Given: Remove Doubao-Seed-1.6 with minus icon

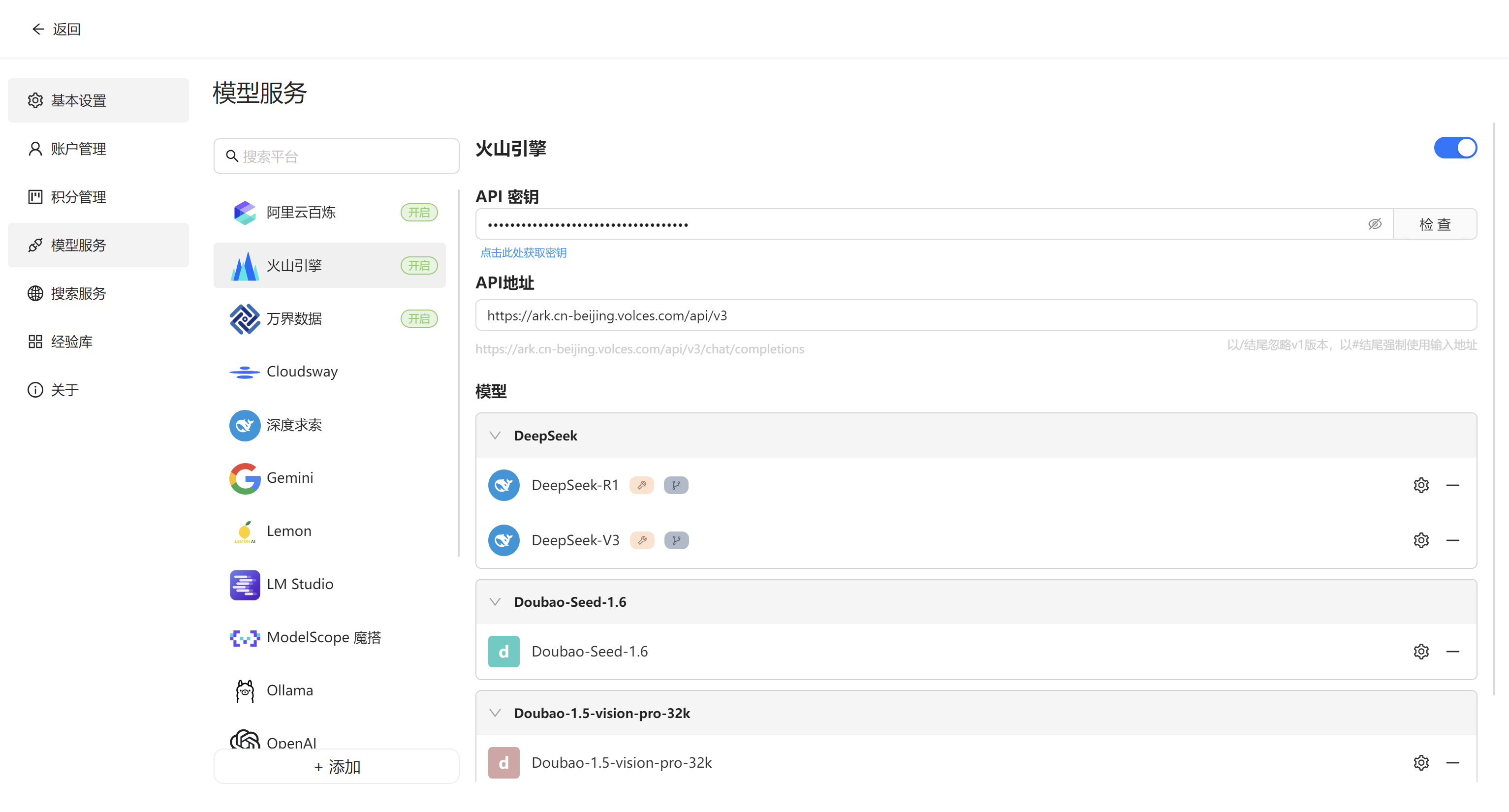Looking at the screenshot, I should click(1453, 652).
